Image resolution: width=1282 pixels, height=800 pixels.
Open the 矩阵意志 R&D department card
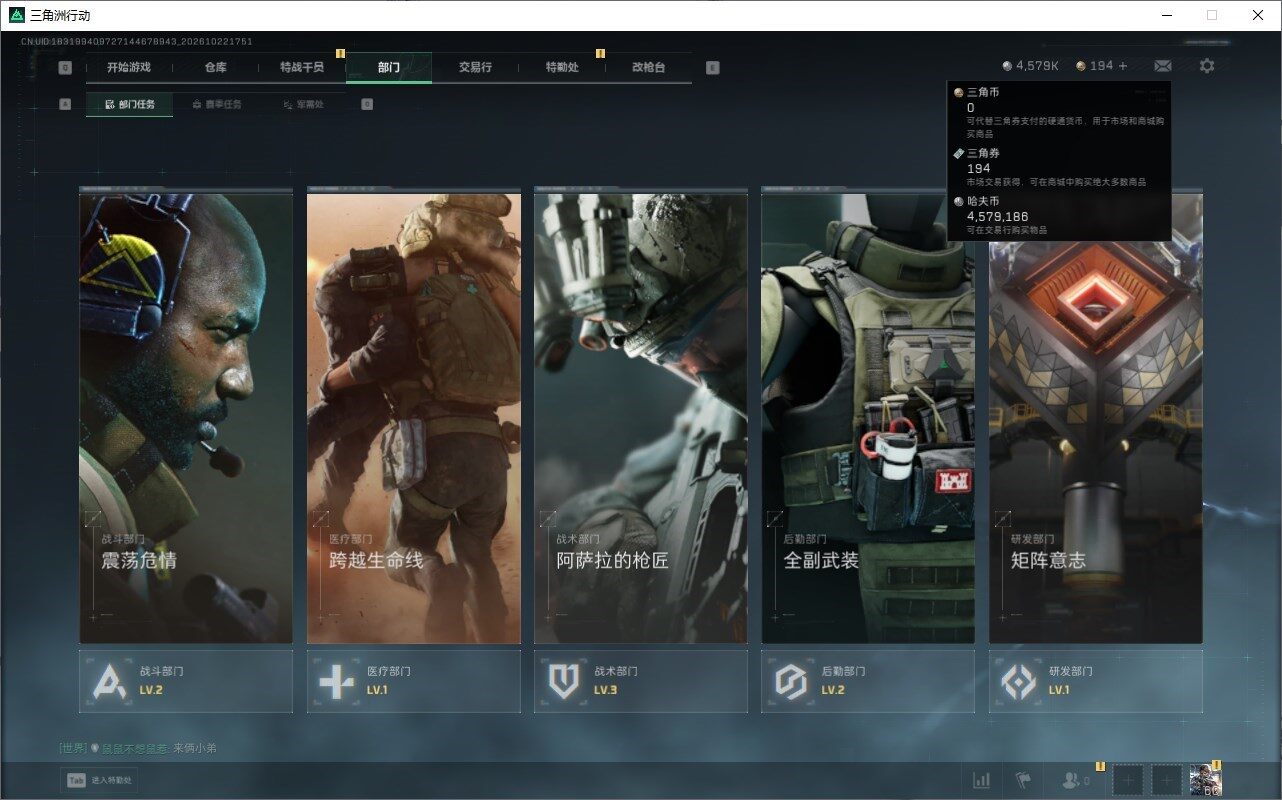coord(1096,416)
